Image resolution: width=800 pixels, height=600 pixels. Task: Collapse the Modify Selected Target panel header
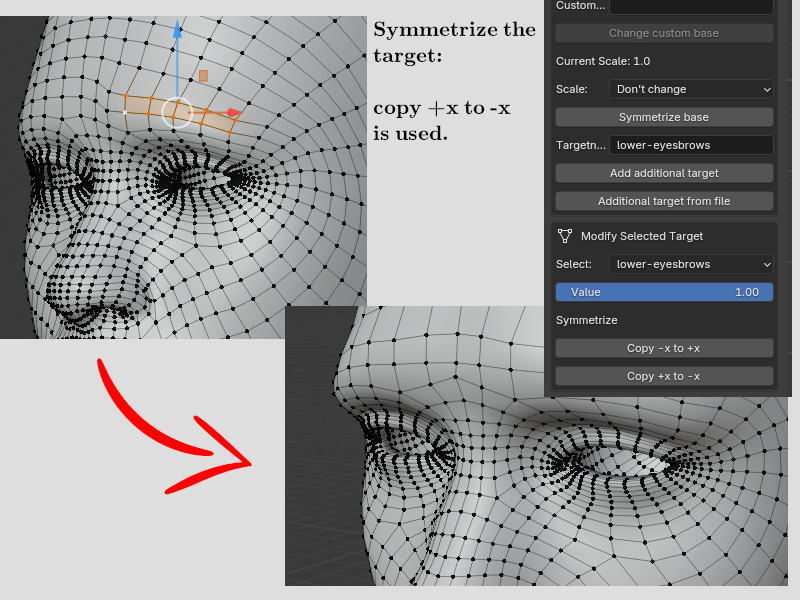[x=642, y=236]
